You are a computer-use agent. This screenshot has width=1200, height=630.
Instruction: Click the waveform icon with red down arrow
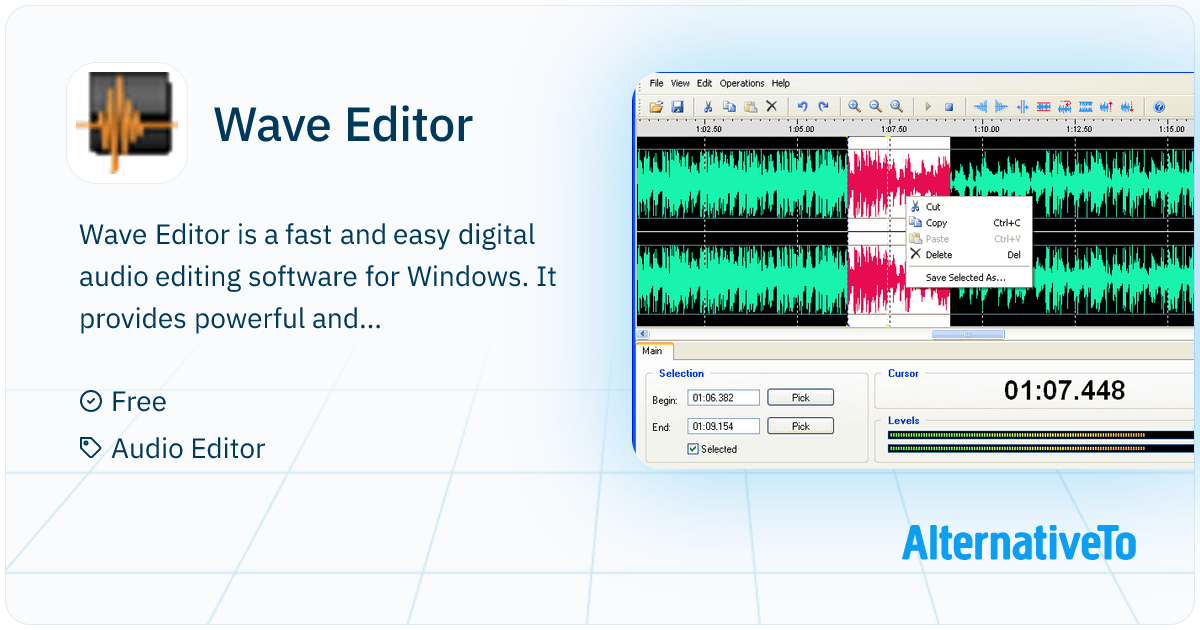coord(1128,107)
